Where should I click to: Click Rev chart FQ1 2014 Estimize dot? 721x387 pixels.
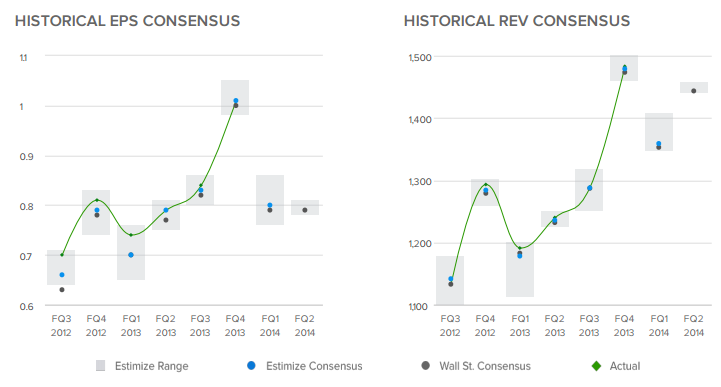click(x=659, y=144)
